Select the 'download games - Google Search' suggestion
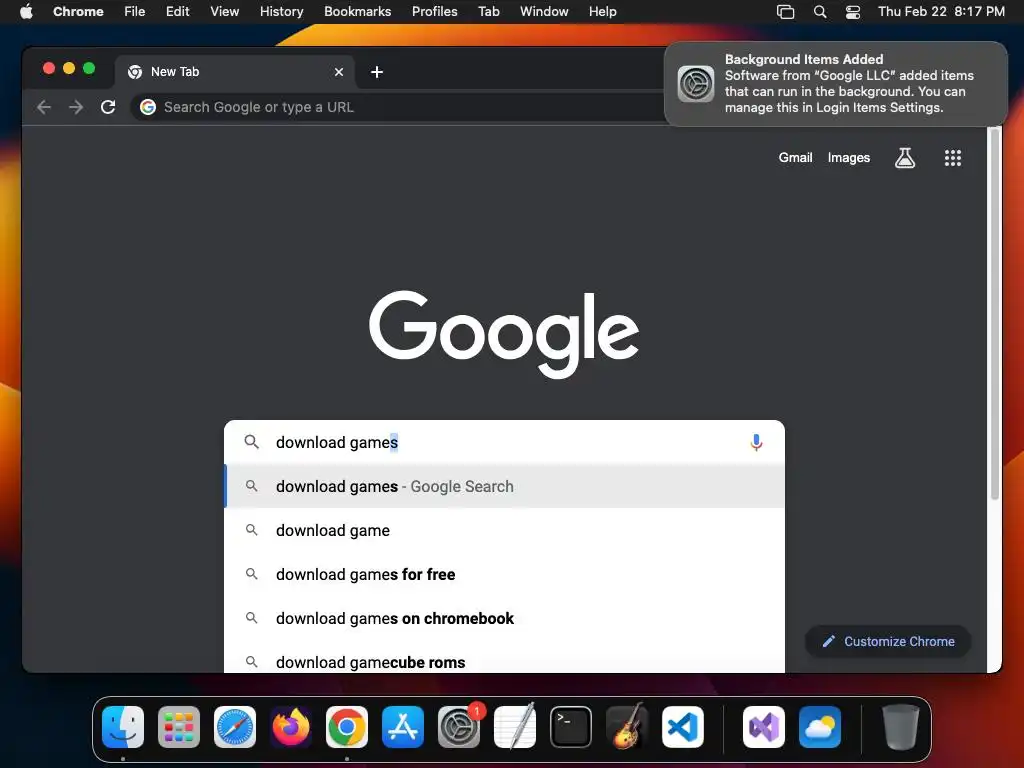The image size is (1024, 768). click(x=504, y=487)
